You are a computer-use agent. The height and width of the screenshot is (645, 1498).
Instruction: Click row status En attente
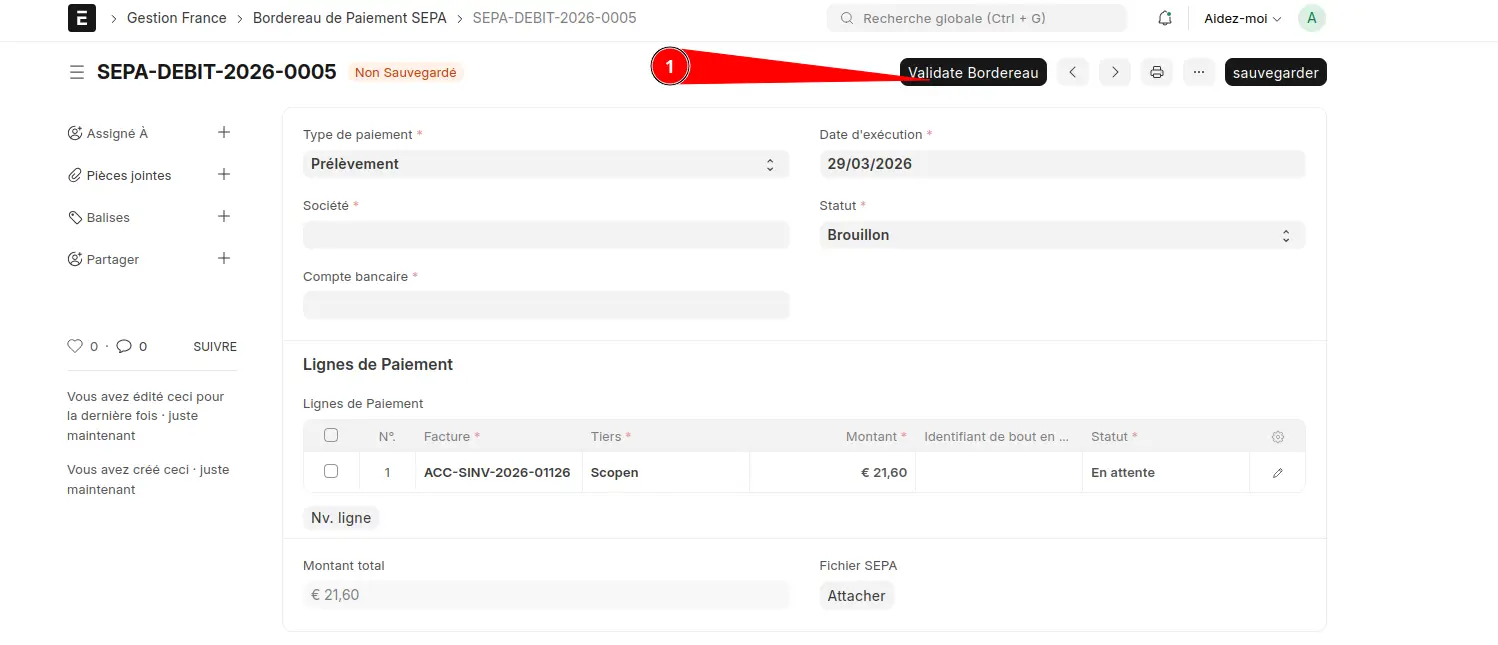1166,472
